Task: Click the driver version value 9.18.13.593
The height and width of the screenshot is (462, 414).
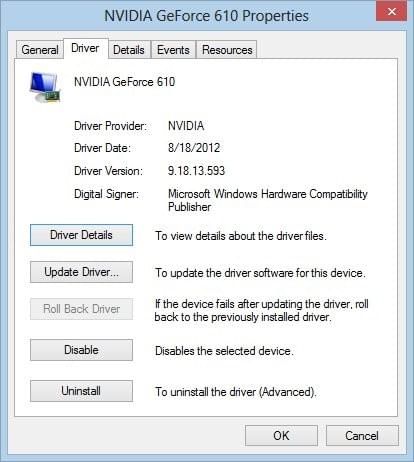Action: (x=196, y=171)
